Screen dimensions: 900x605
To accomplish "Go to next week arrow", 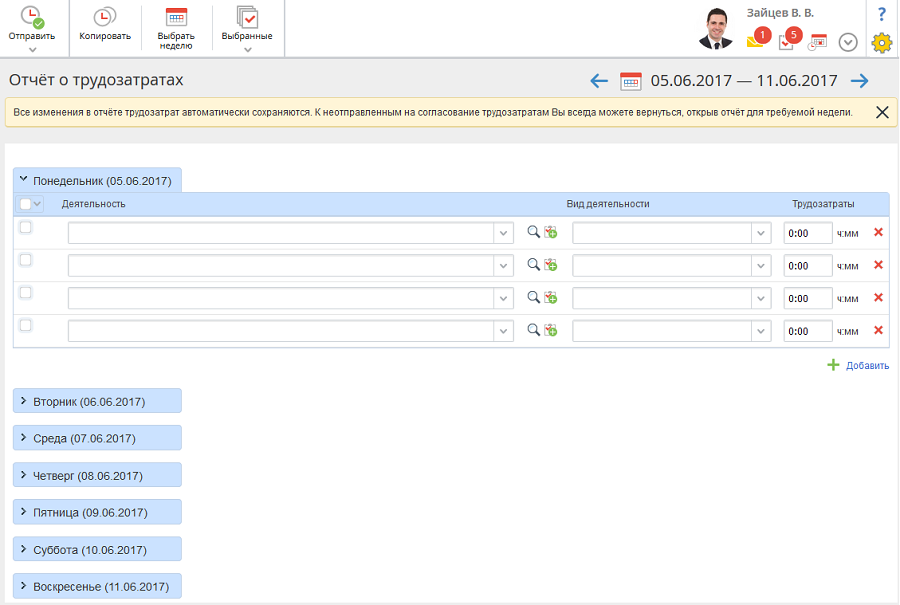I will pyautogui.click(x=859, y=81).
